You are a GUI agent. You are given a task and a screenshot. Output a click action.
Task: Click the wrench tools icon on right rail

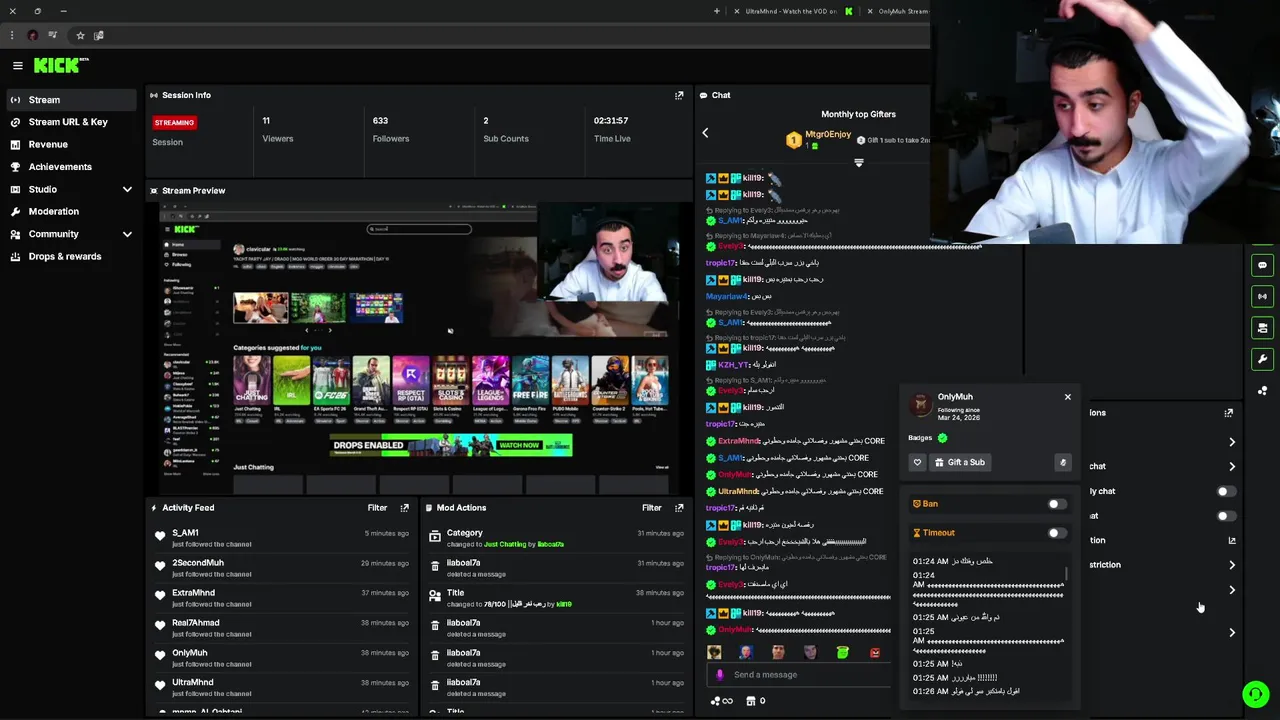(x=1262, y=359)
